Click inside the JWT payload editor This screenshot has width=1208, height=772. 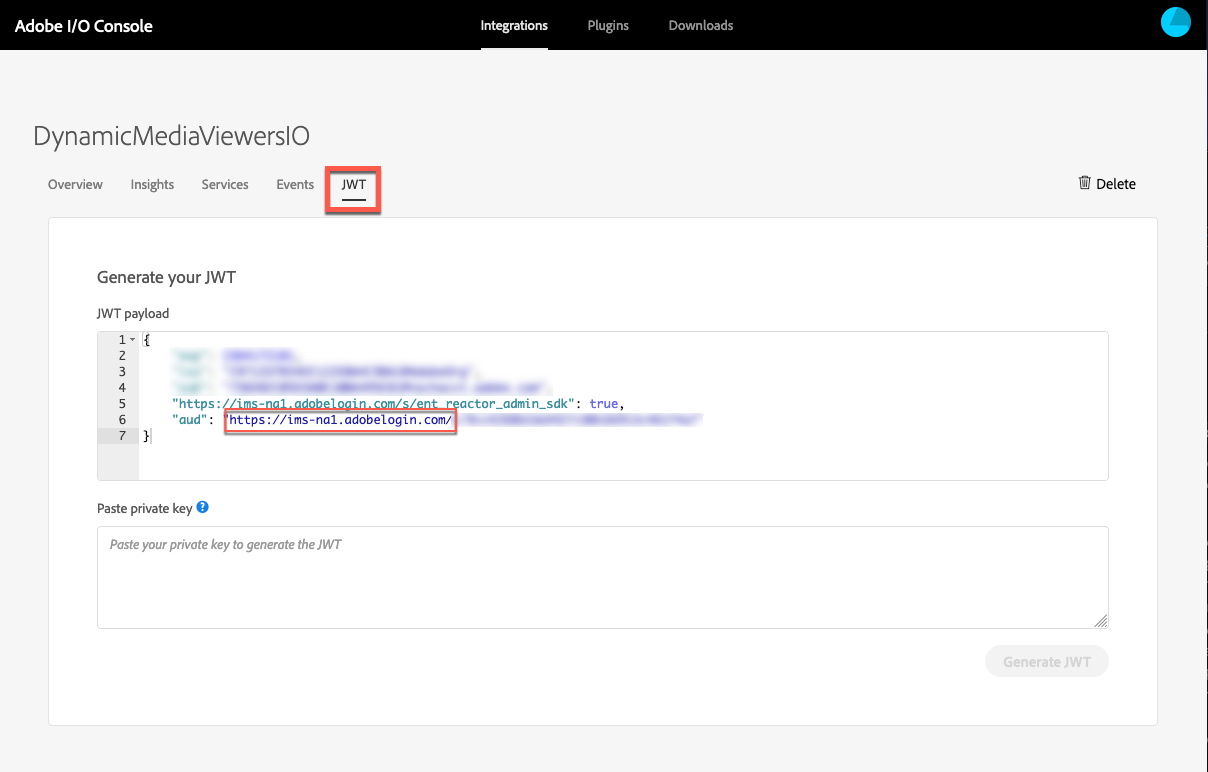[603, 406]
